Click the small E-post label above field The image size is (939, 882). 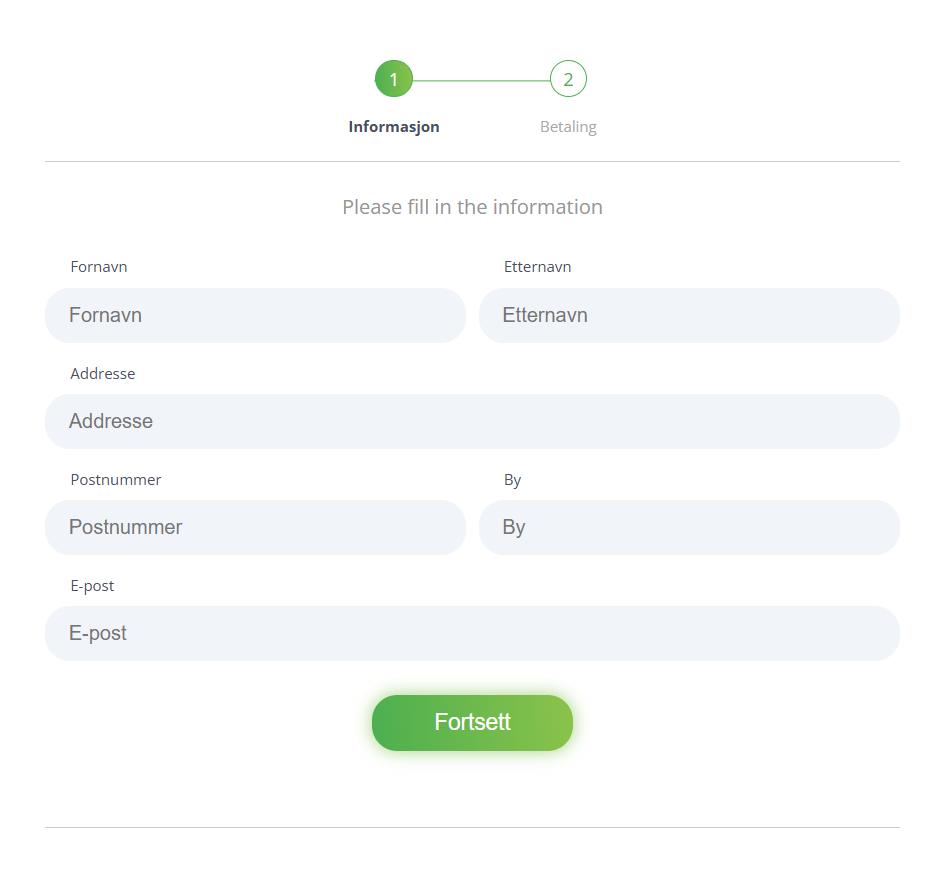click(x=92, y=586)
